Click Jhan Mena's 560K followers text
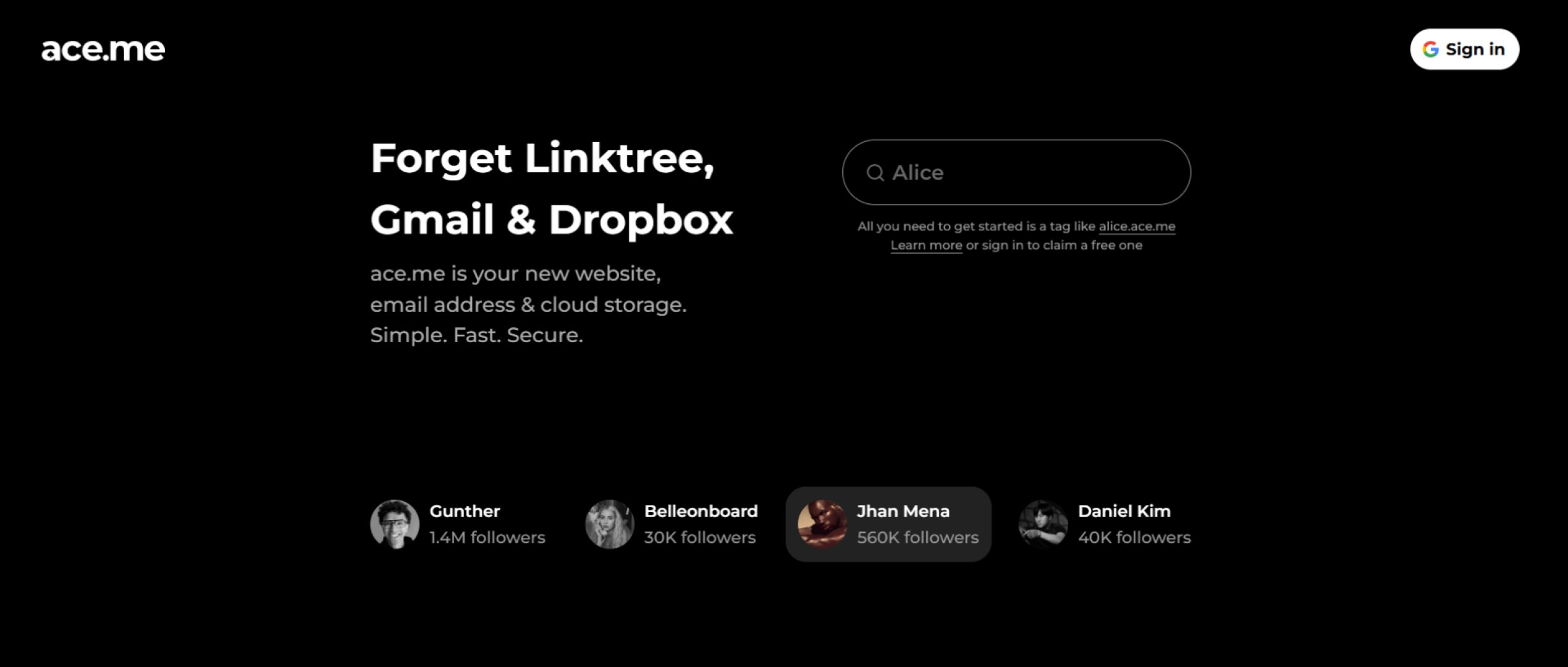 coord(917,538)
